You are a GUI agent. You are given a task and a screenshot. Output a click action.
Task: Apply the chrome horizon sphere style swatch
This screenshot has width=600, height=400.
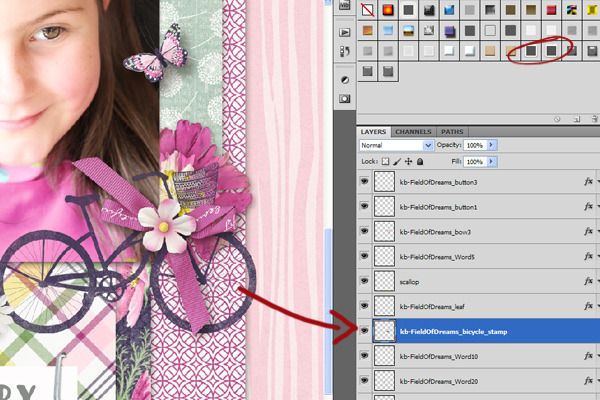pos(408,31)
